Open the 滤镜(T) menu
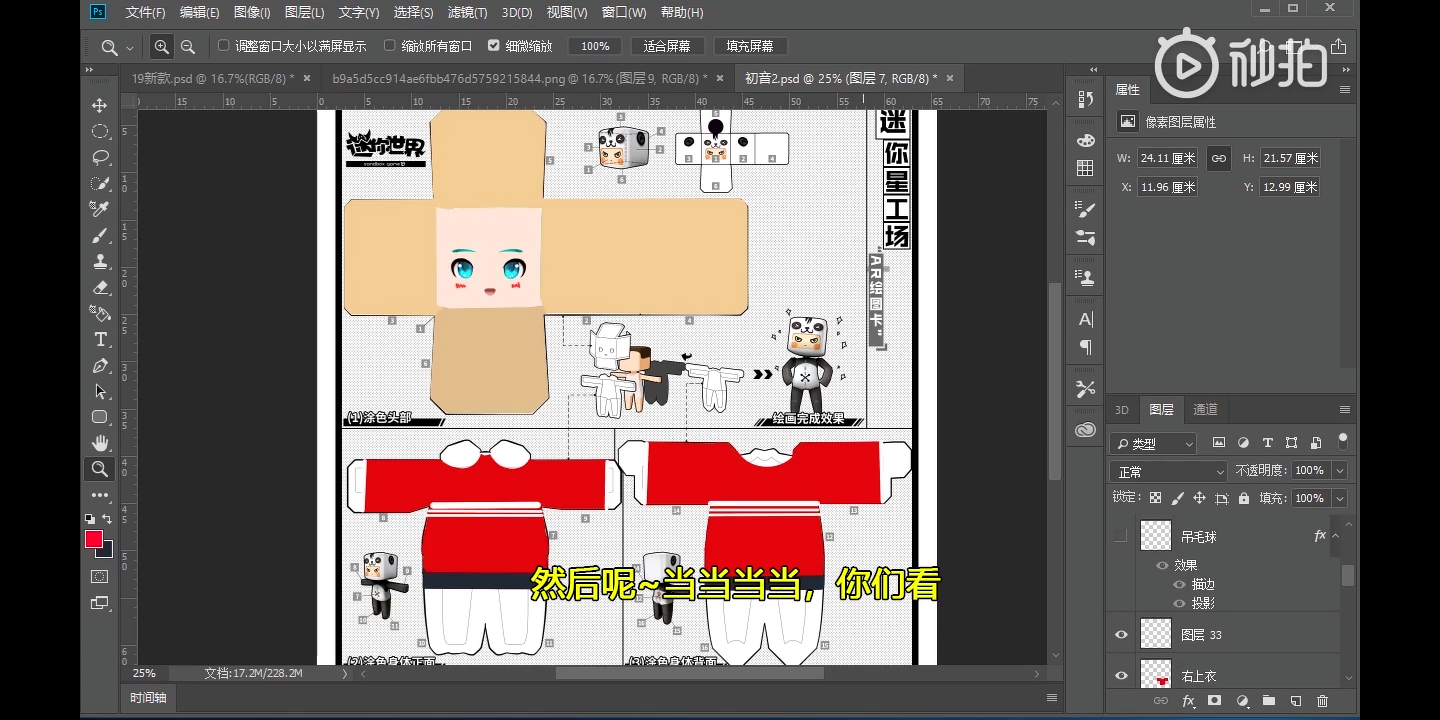The image size is (1440, 720). tap(467, 13)
